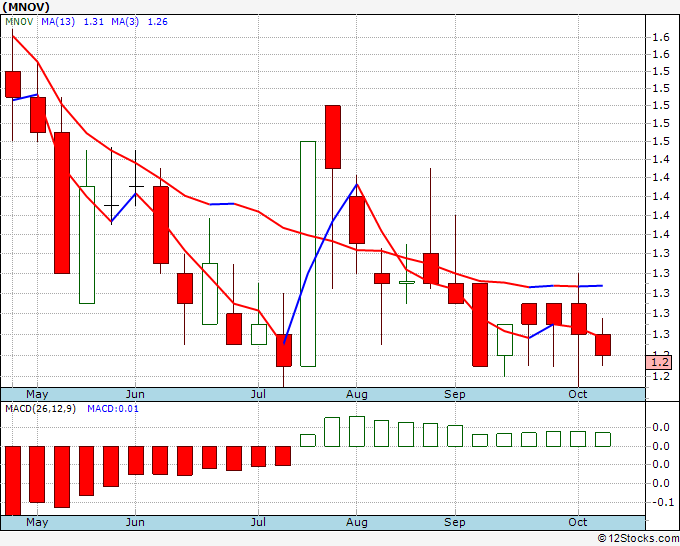Click the (MNOV) ticker title

click(25, 6)
